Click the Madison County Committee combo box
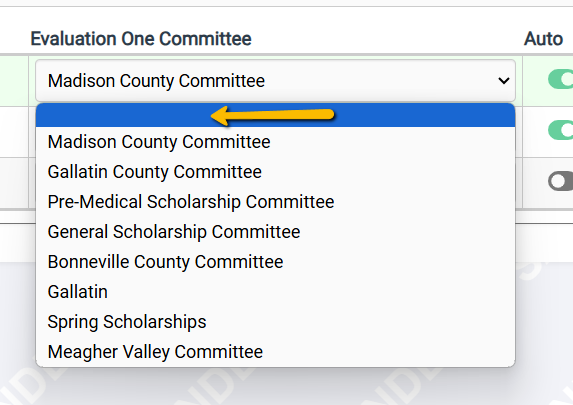The image size is (573, 405). (275, 80)
